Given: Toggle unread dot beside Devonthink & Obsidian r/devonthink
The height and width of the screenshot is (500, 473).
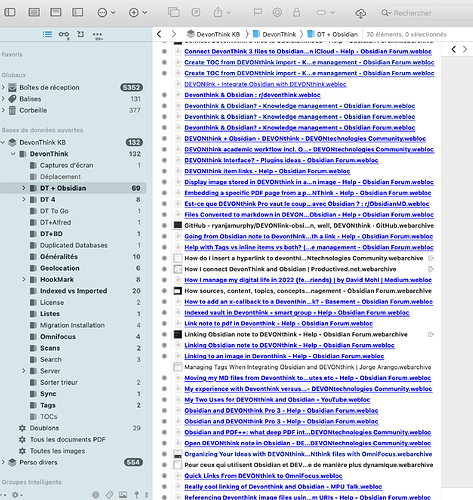Looking at the screenshot, I should 164,95.
